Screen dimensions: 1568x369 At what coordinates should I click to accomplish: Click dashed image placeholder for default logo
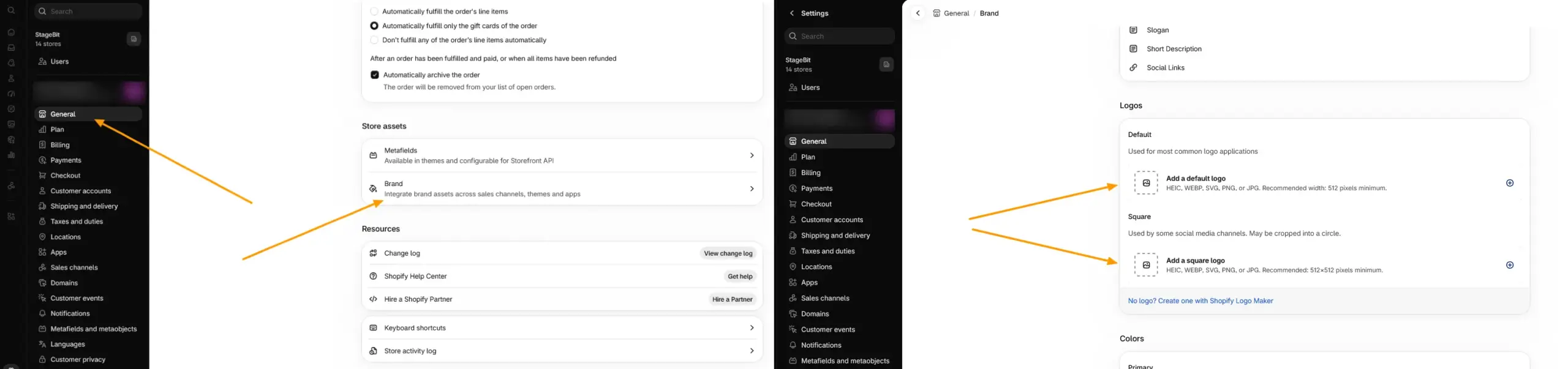[1145, 183]
